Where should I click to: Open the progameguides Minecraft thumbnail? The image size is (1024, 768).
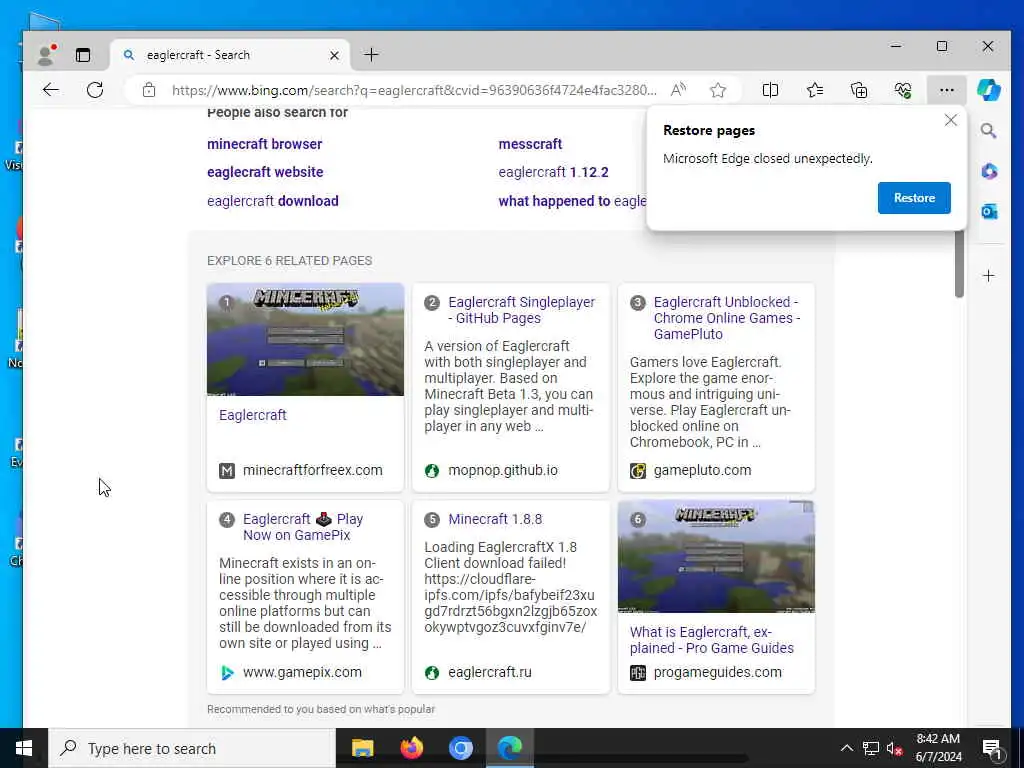coord(716,556)
